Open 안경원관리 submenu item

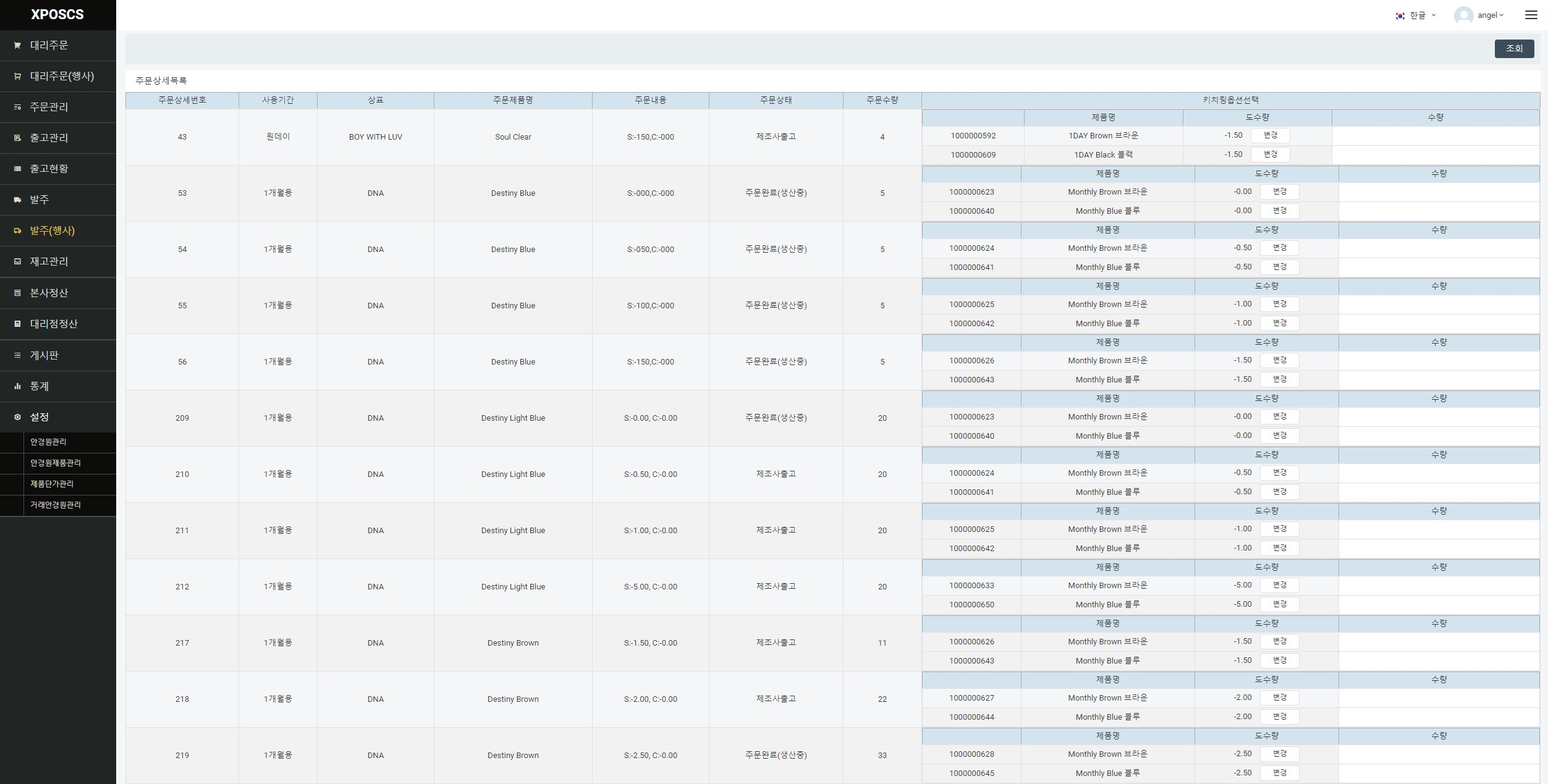click(x=48, y=442)
